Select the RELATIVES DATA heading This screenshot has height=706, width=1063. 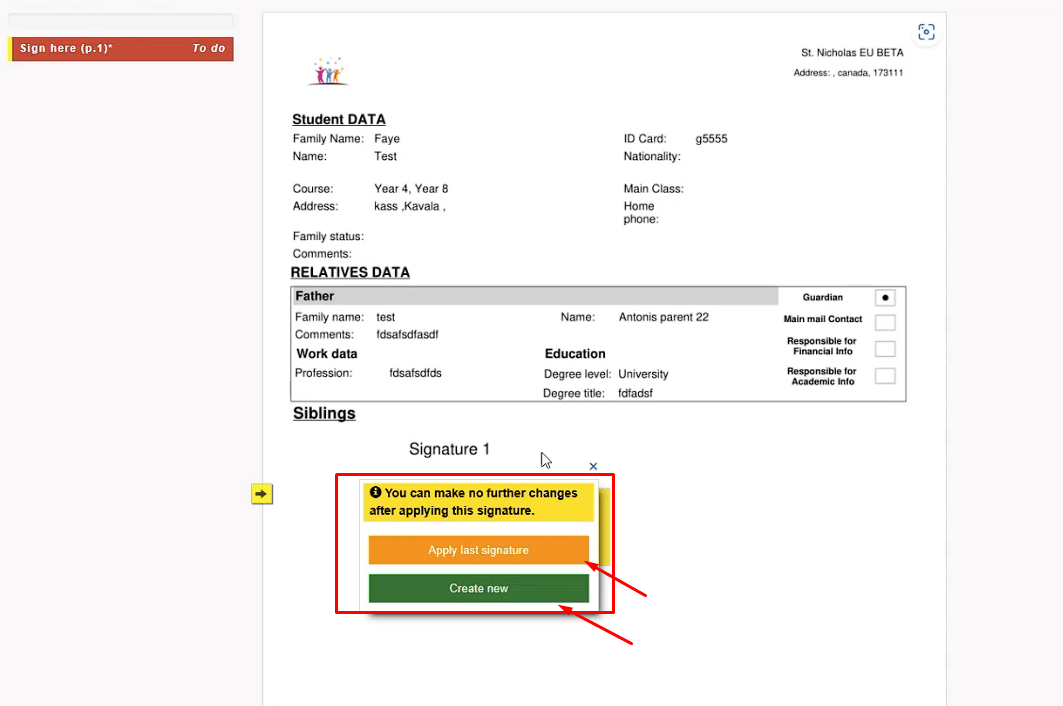tap(350, 273)
